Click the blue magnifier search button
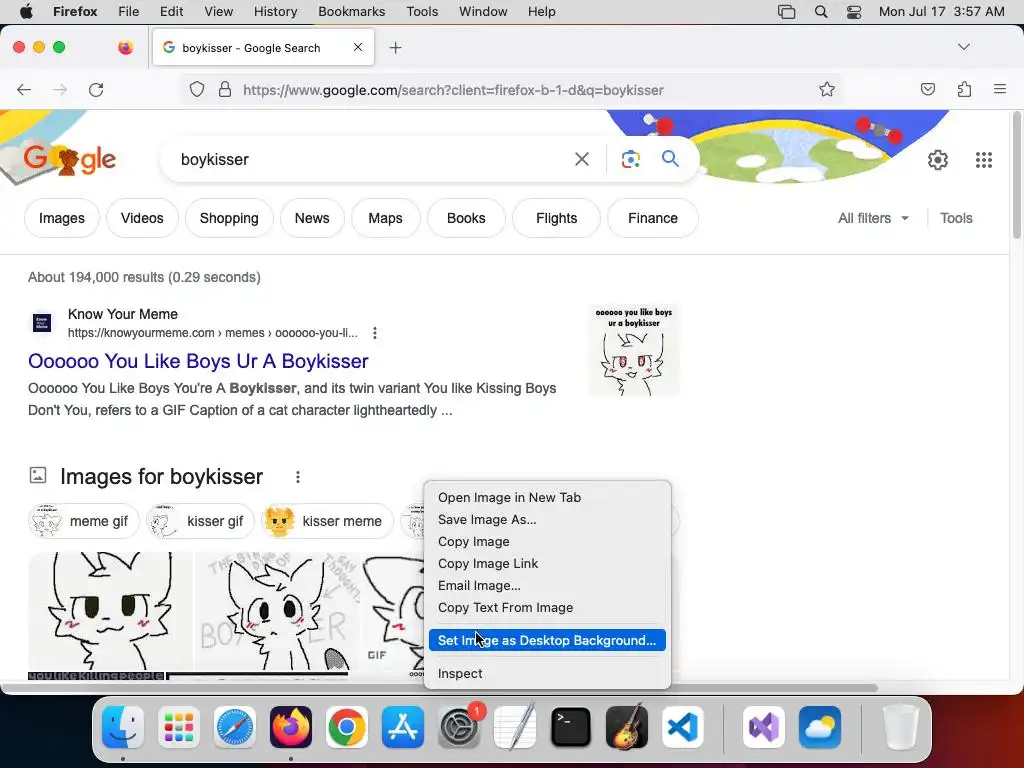Screen dimensions: 1024x768 coord(670,159)
